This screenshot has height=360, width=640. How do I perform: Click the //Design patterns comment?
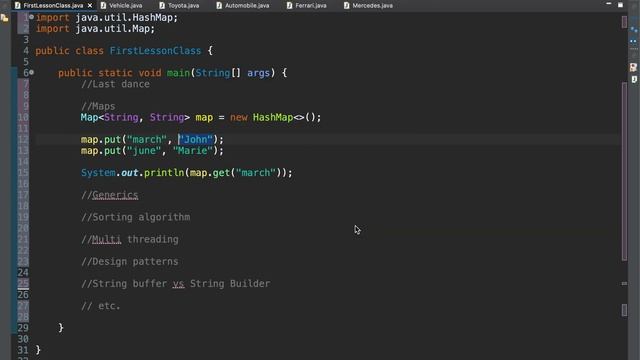(130, 261)
